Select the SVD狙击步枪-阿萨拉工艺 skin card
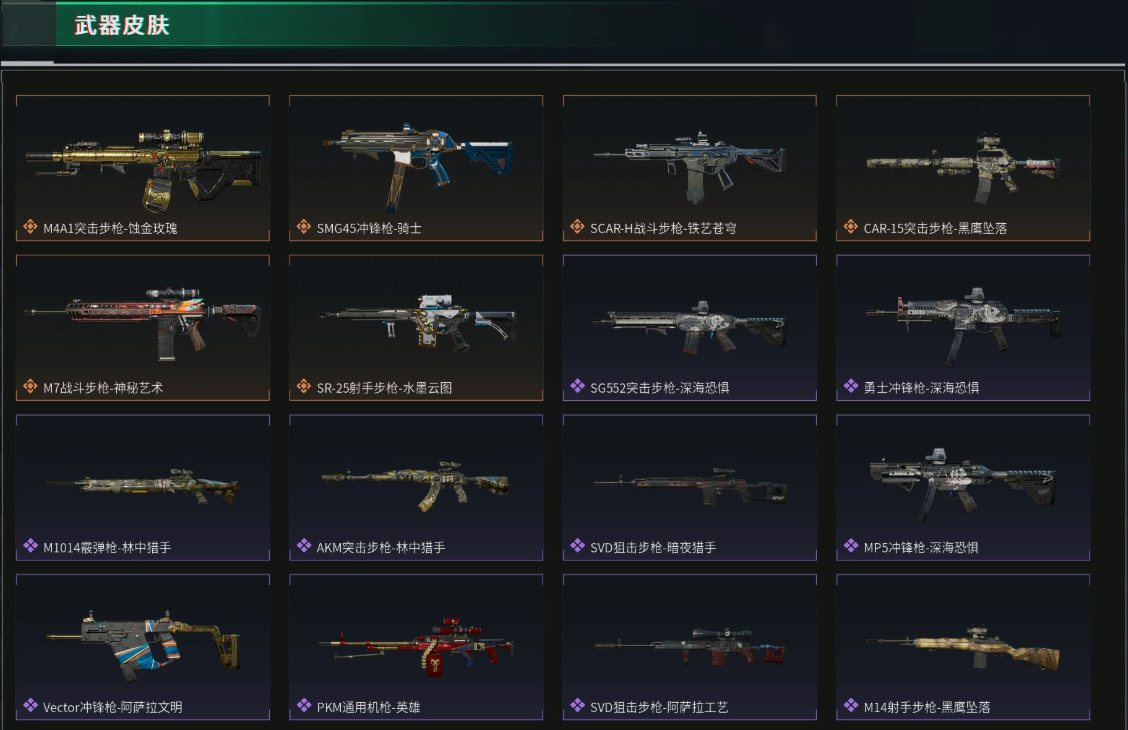 [689, 647]
